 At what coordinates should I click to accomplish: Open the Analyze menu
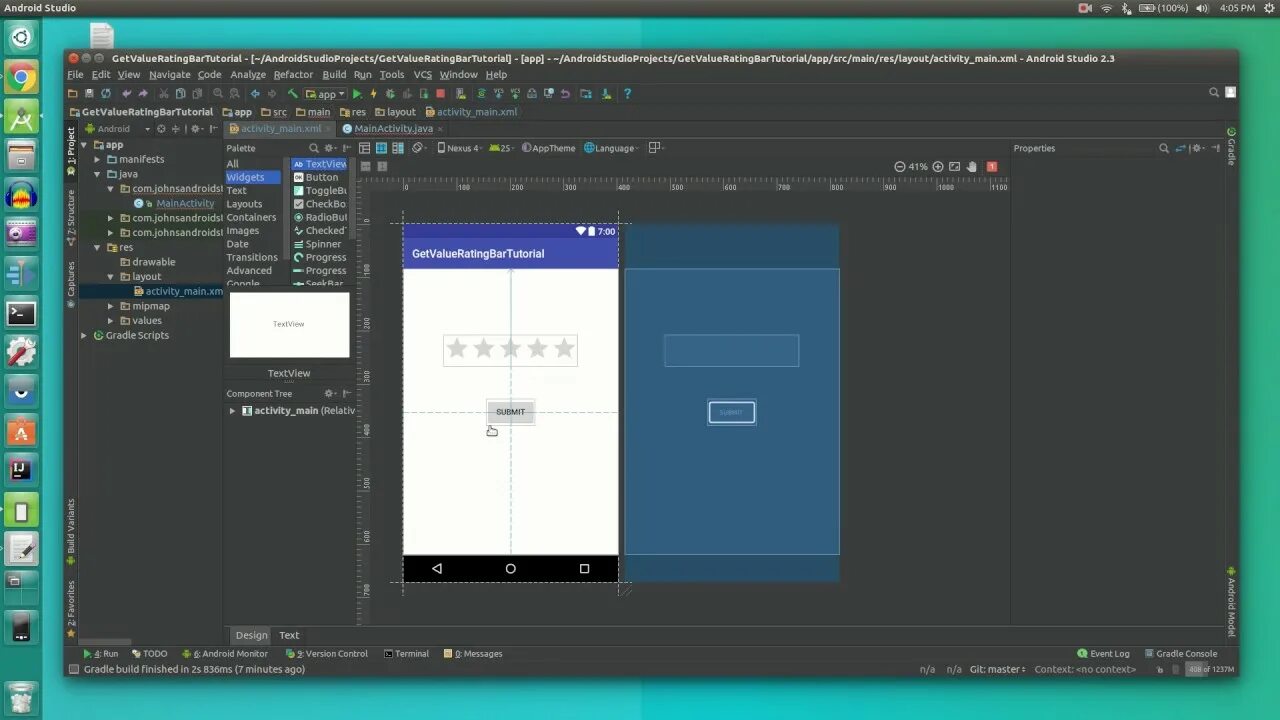pos(248,75)
